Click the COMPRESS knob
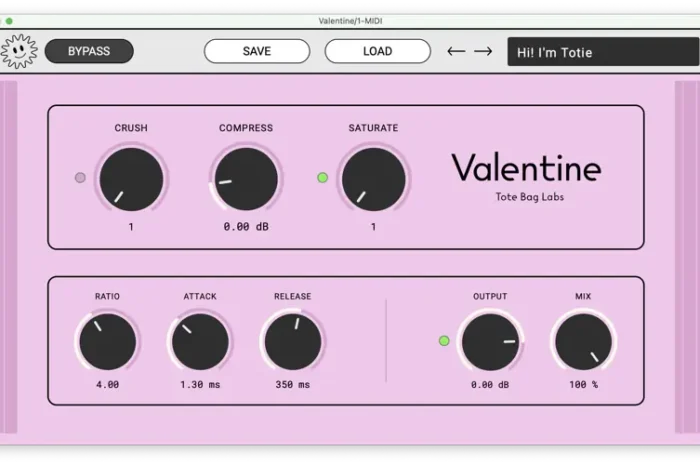Image resolution: width=700 pixels, height=465 pixels. 246,179
